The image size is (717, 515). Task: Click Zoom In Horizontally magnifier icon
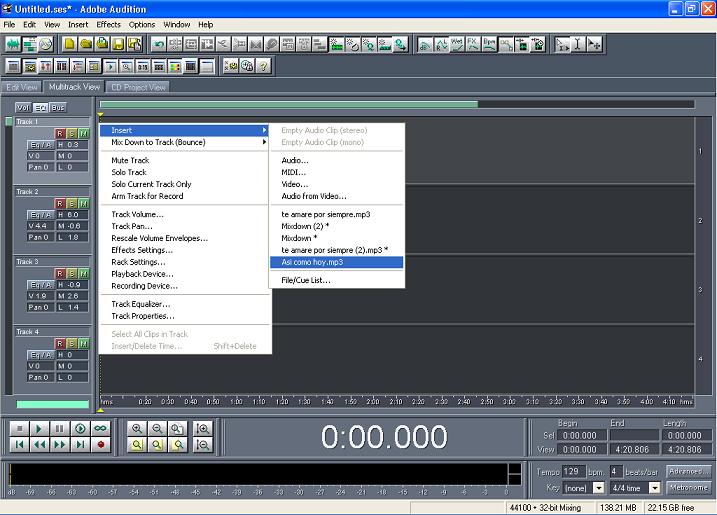point(137,429)
